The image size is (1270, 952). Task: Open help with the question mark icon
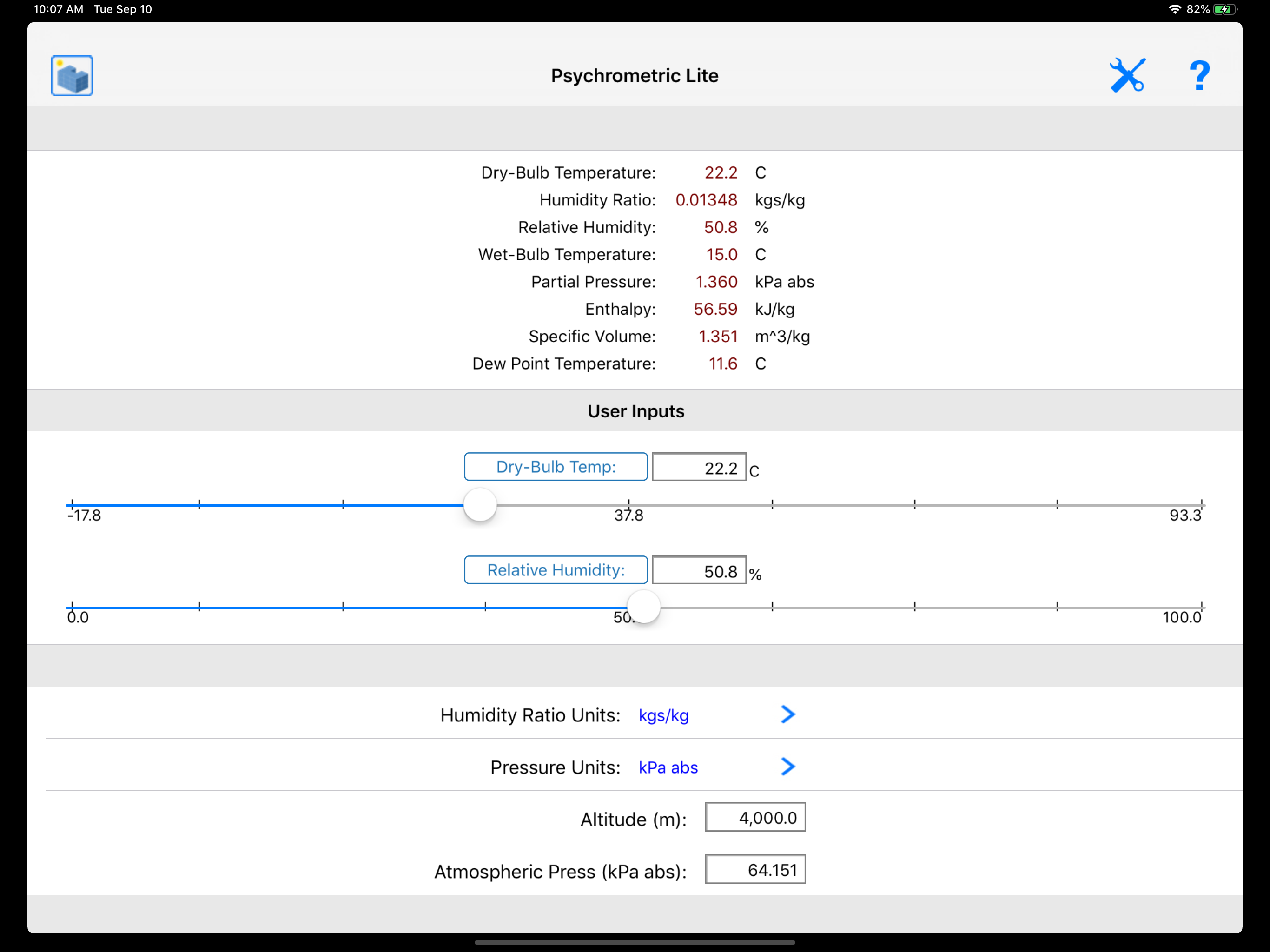click(1199, 75)
